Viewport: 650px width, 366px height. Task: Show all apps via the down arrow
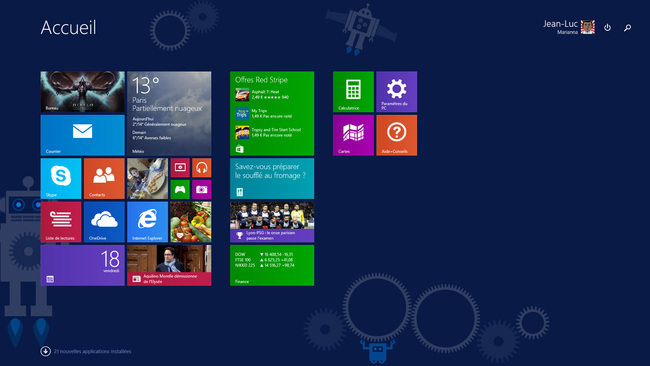[x=46, y=351]
